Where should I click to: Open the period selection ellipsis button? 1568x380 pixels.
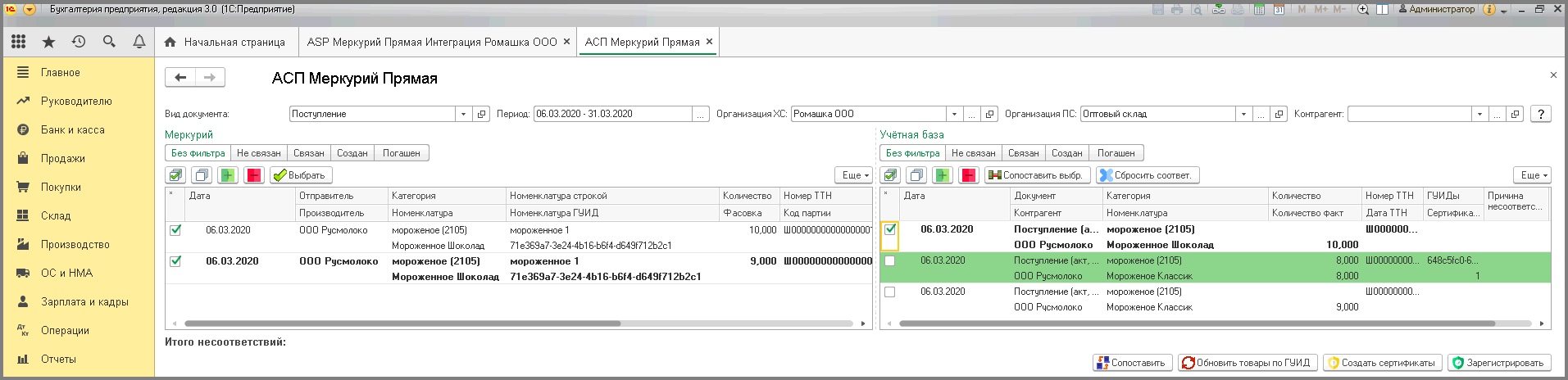point(701,114)
